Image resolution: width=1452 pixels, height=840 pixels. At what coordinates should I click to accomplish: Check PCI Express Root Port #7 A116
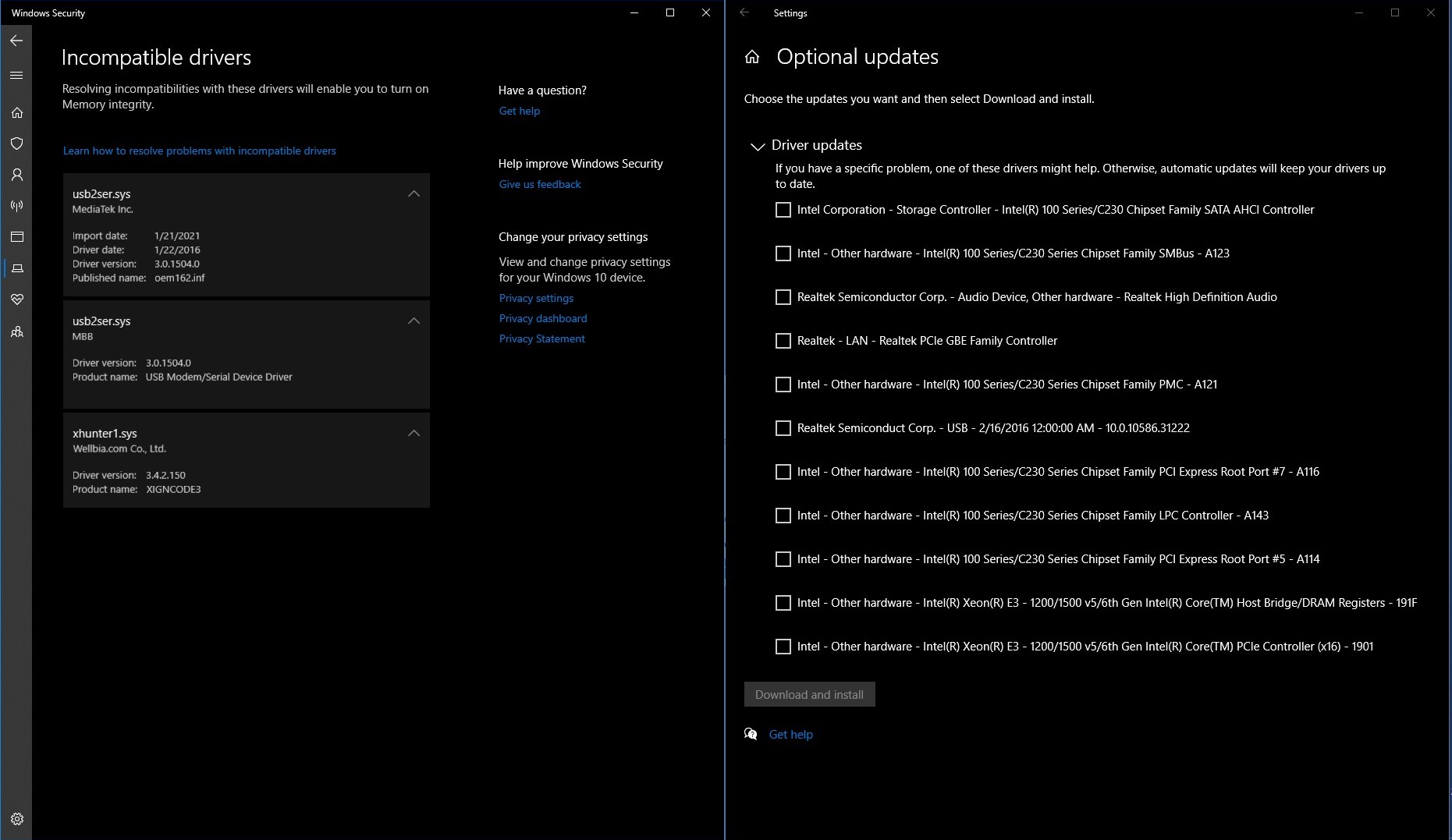click(x=783, y=472)
